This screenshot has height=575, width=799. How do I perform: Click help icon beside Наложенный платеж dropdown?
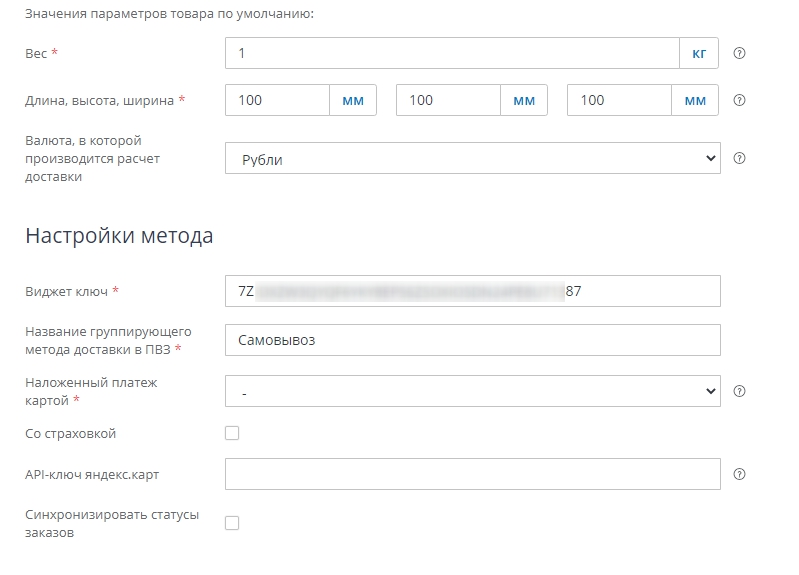740,391
